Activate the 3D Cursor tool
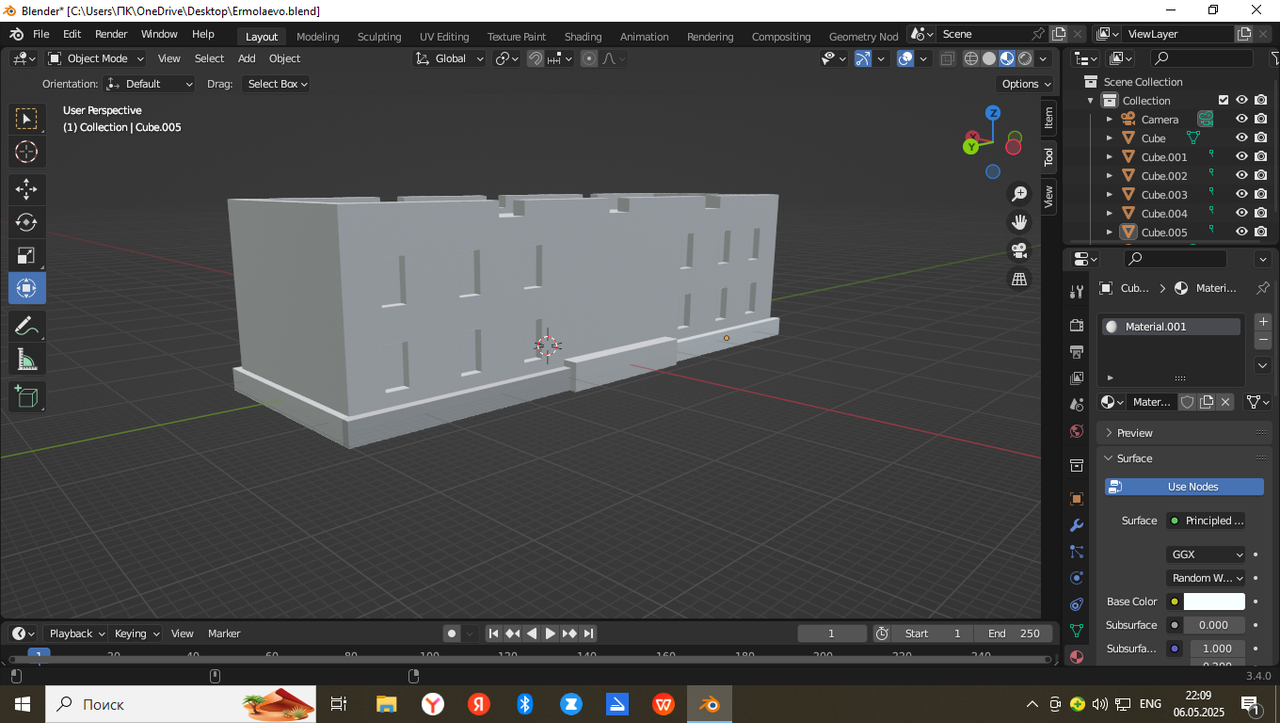 pyautogui.click(x=27, y=152)
